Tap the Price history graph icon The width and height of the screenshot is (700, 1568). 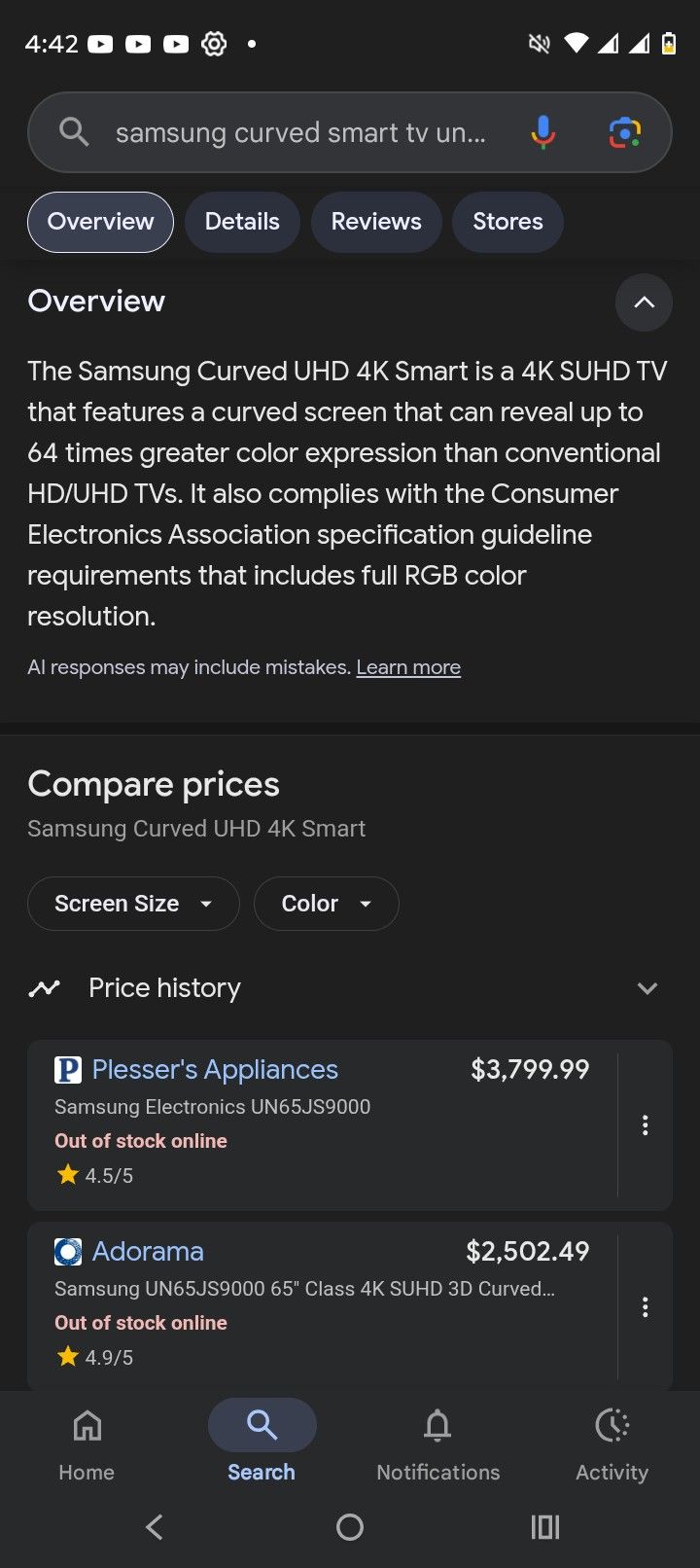44,988
